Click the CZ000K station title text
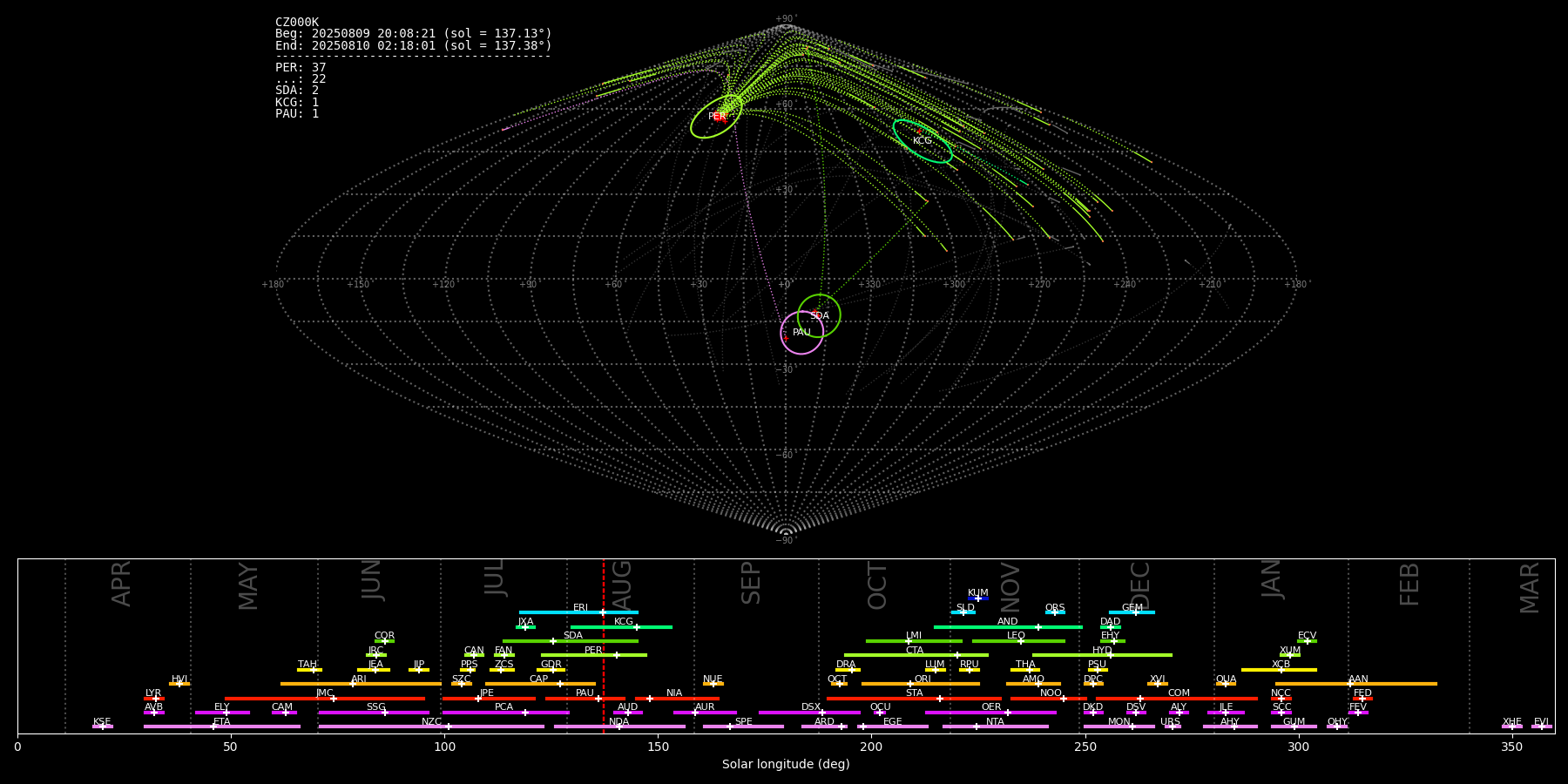 coord(297,23)
